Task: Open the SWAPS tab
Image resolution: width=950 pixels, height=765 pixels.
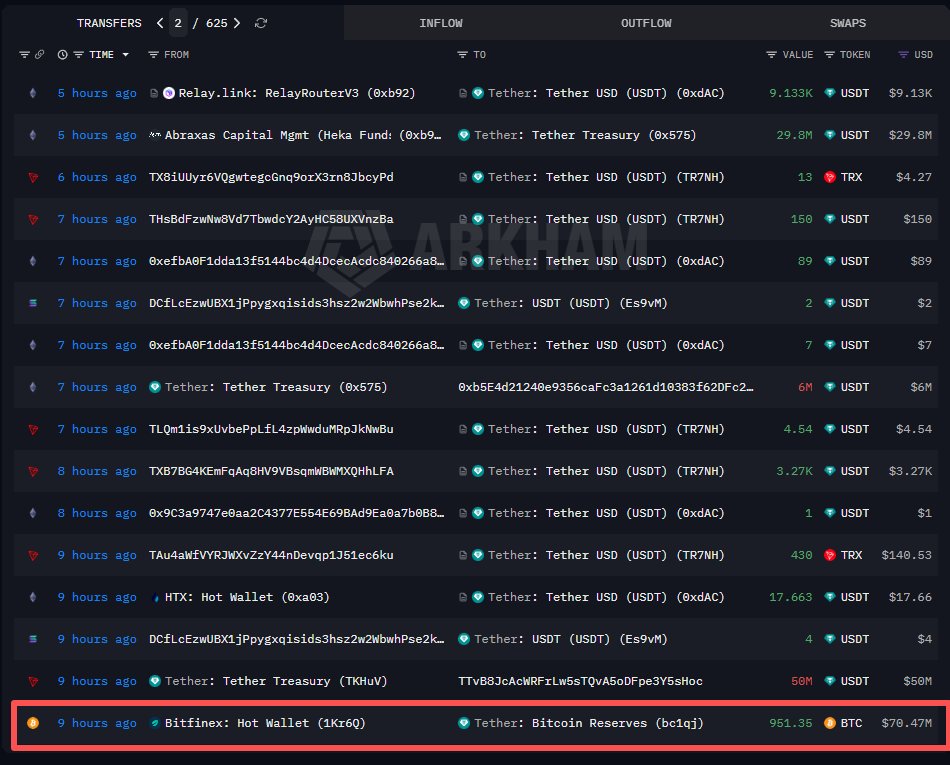Action: click(x=847, y=23)
